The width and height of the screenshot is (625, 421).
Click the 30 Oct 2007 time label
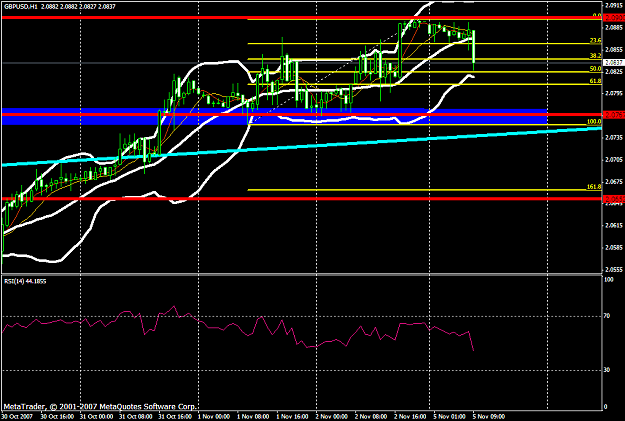[17, 417]
